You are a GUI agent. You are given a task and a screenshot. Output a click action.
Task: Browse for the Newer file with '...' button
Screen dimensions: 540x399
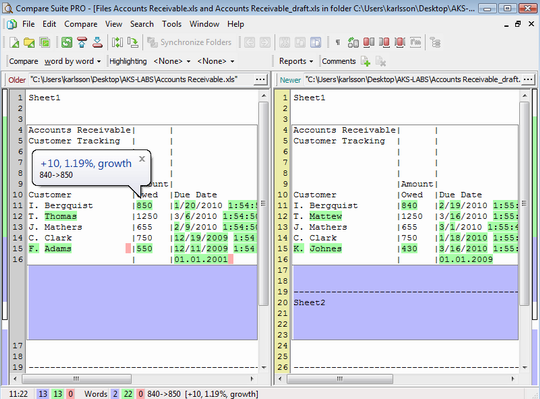tap(528, 80)
